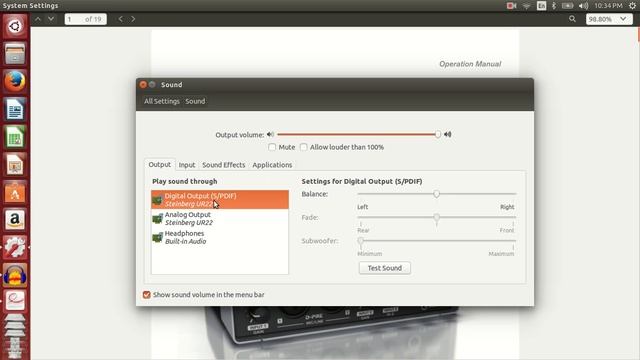The width and height of the screenshot is (640, 360).
Task: Click the clock showing 10:34 PM
Action: click(x=608, y=6)
